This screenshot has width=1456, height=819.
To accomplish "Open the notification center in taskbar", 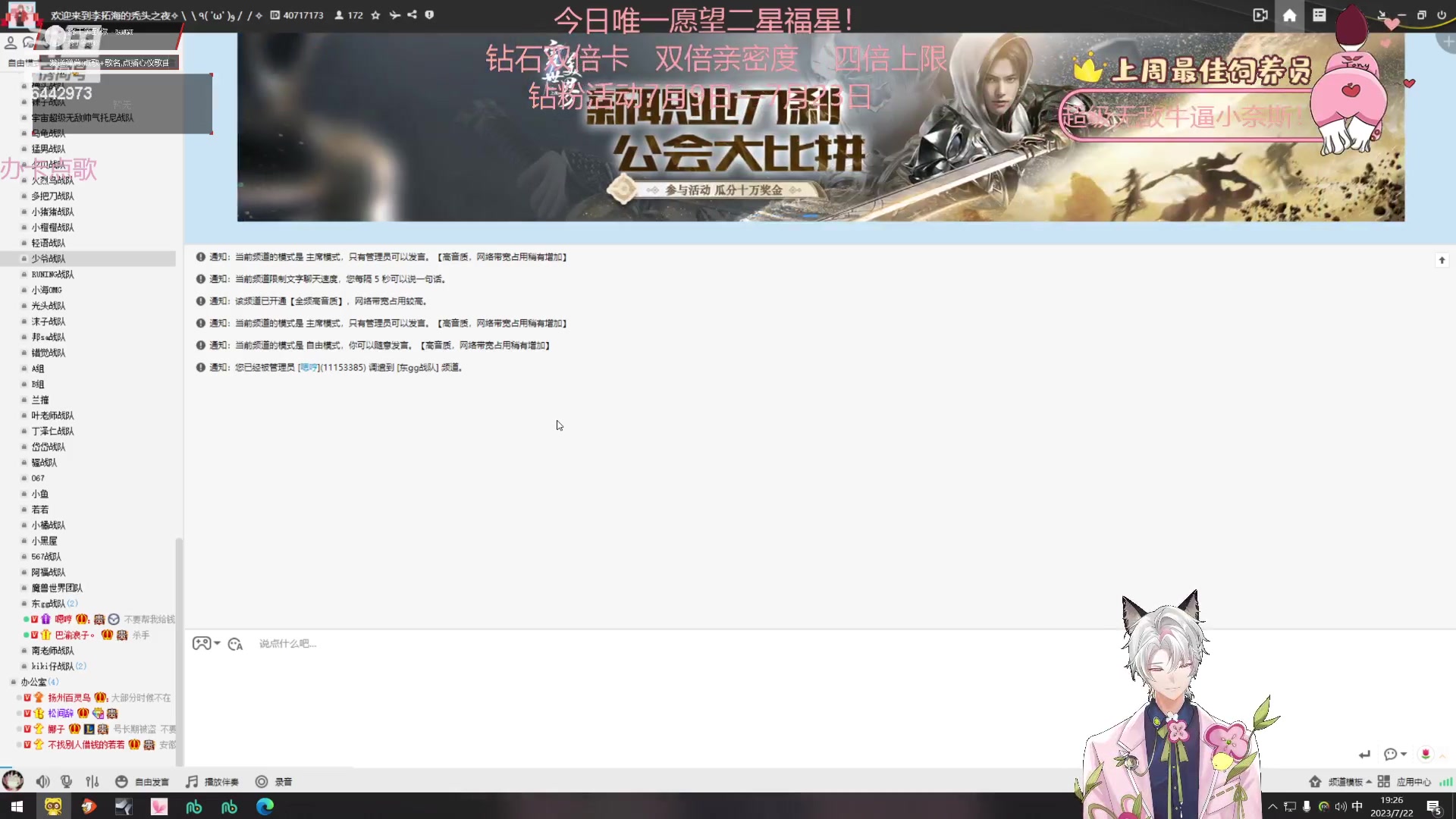I will [x=1433, y=807].
